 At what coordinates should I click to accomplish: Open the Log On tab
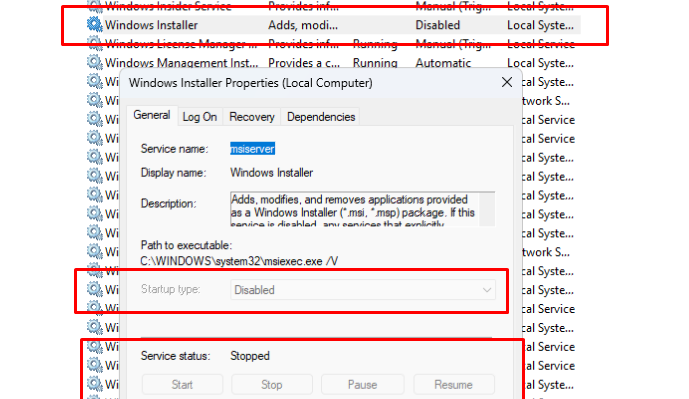click(200, 117)
